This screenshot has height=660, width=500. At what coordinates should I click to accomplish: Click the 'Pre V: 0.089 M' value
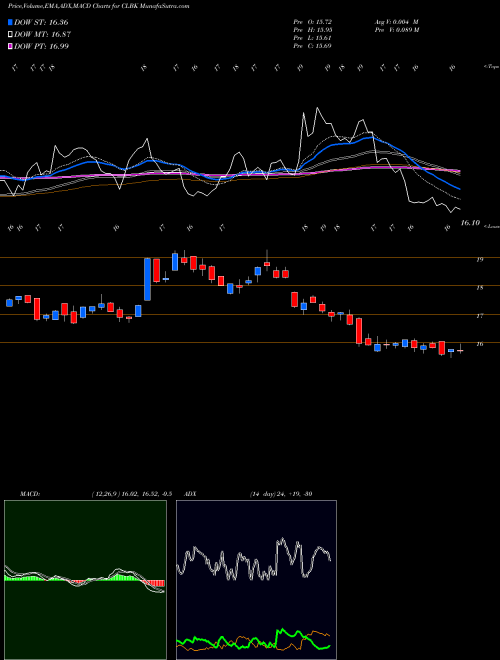click(396, 29)
